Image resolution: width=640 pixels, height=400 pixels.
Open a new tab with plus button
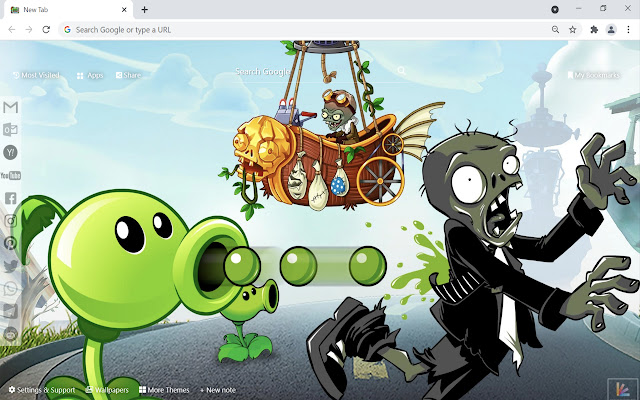pyautogui.click(x=144, y=10)
